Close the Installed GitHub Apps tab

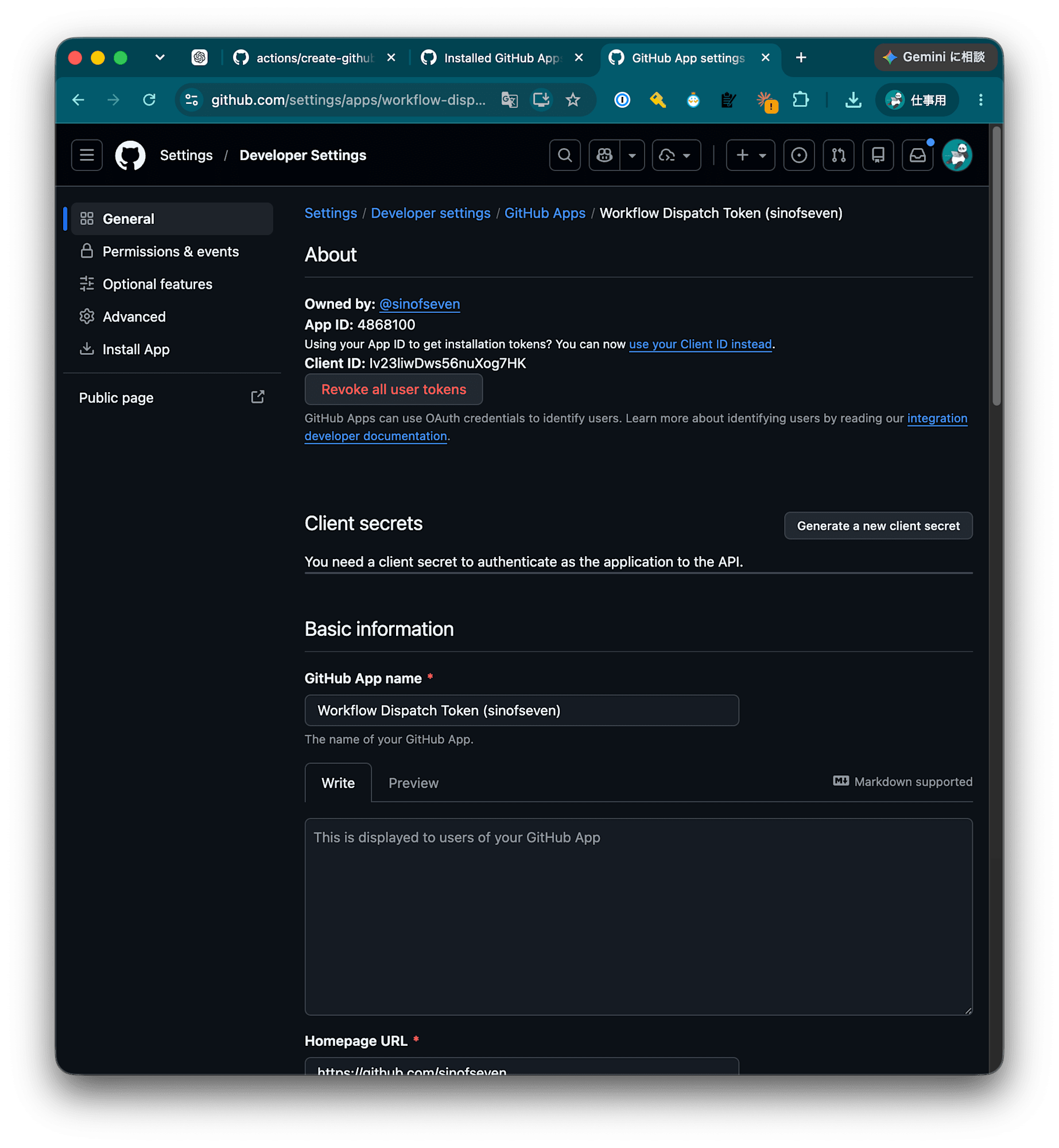tap(579, 57)
